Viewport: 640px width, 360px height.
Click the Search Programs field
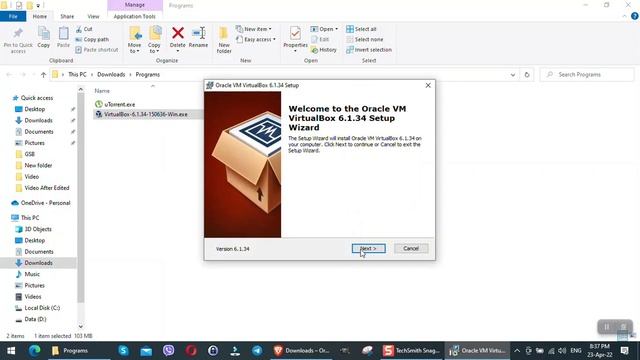(587, 75)
